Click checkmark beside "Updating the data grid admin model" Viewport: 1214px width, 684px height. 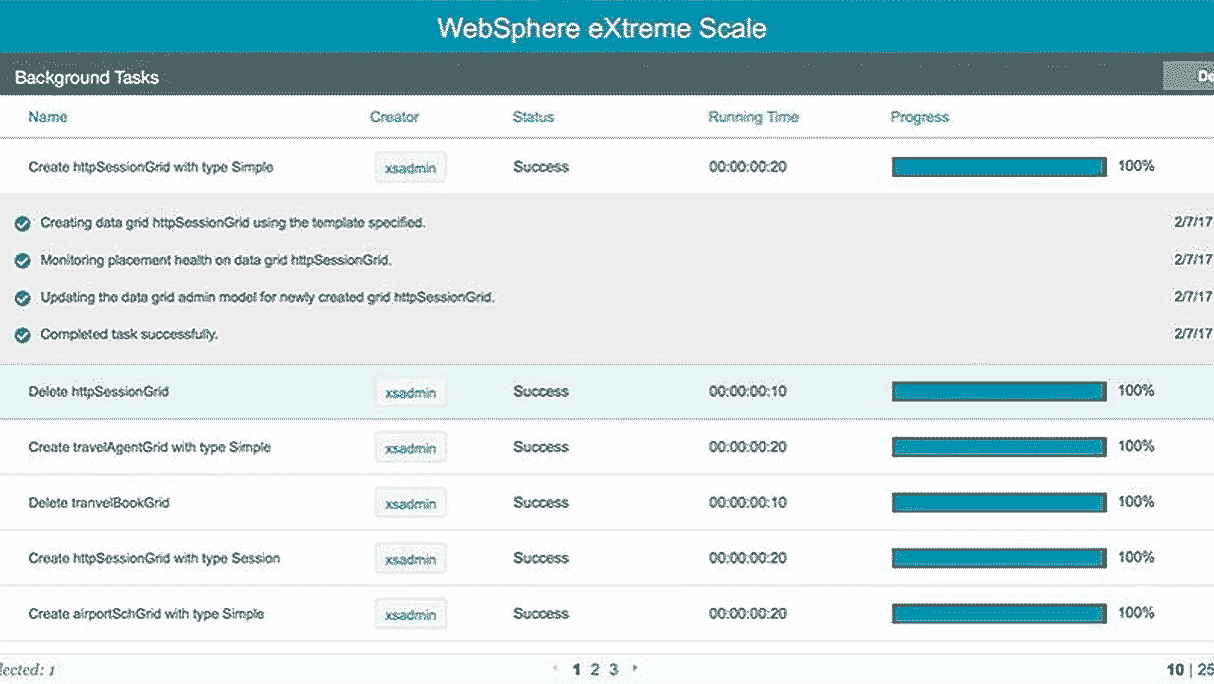tap(22, 297)
